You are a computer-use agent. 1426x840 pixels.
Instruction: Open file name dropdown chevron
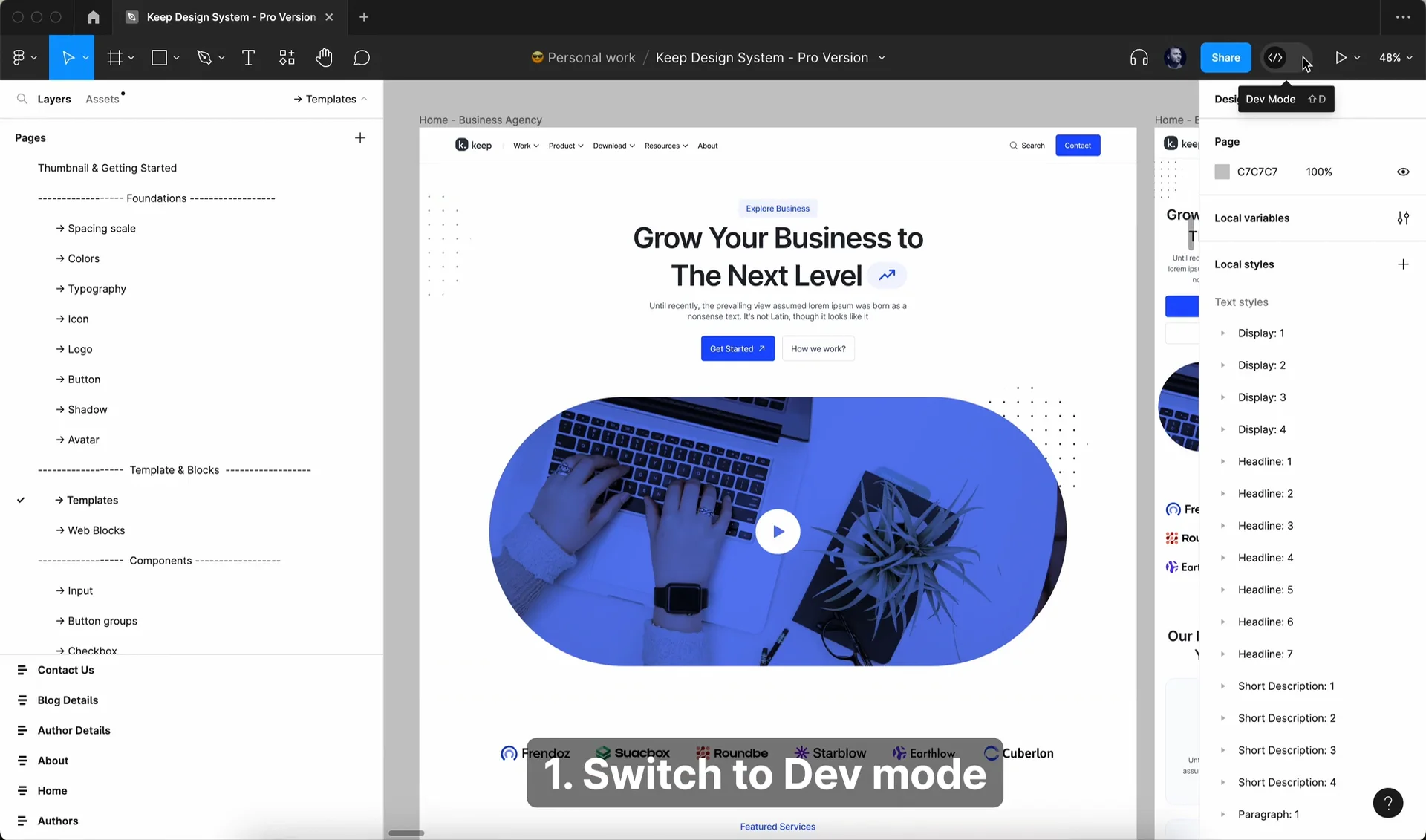coord(882,57)
